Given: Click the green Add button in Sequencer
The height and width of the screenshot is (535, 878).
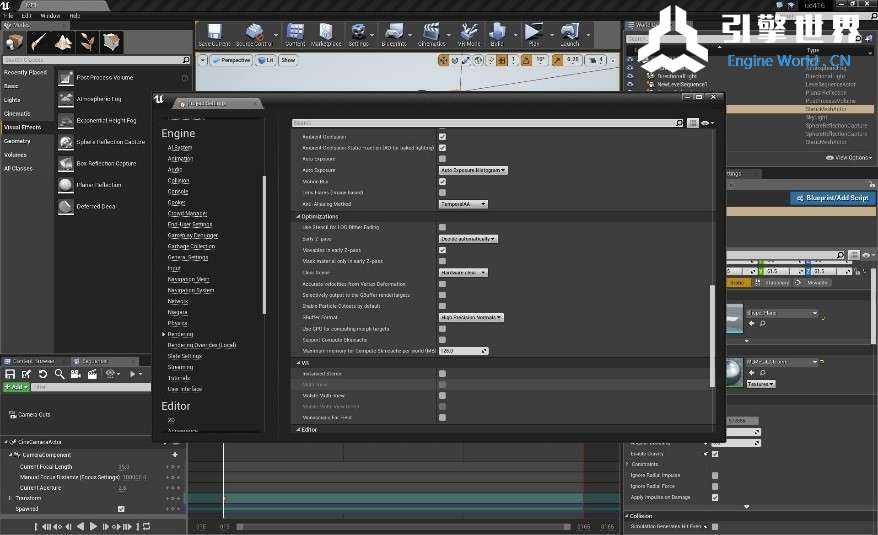Looking at the screenshot, I should pos(16,387).
